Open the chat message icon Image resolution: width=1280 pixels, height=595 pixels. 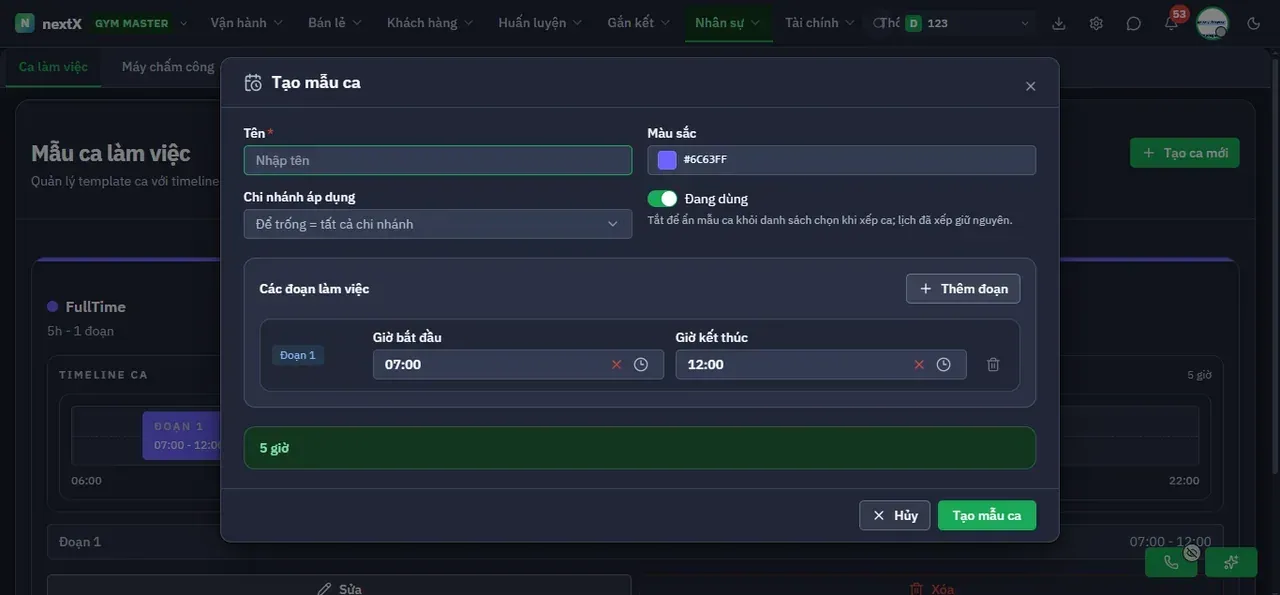[x=1133, y=23]
